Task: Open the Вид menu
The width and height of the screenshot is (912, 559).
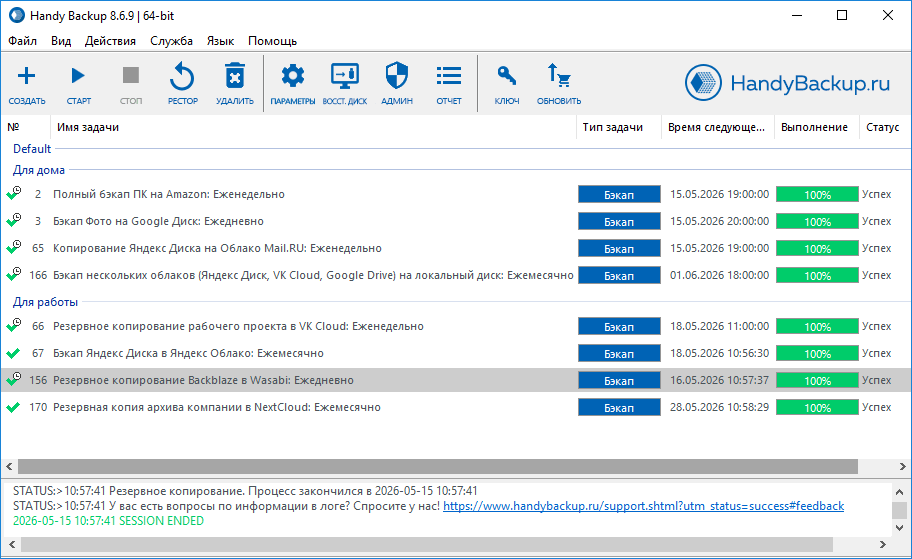Action: [x=60, y=41]
